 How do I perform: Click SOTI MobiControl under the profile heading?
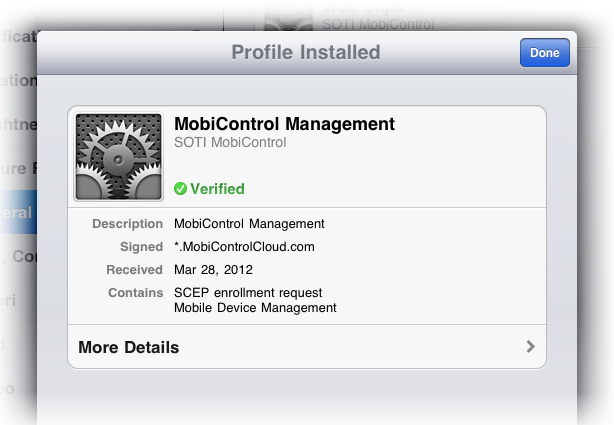click(x=230, y=143)
